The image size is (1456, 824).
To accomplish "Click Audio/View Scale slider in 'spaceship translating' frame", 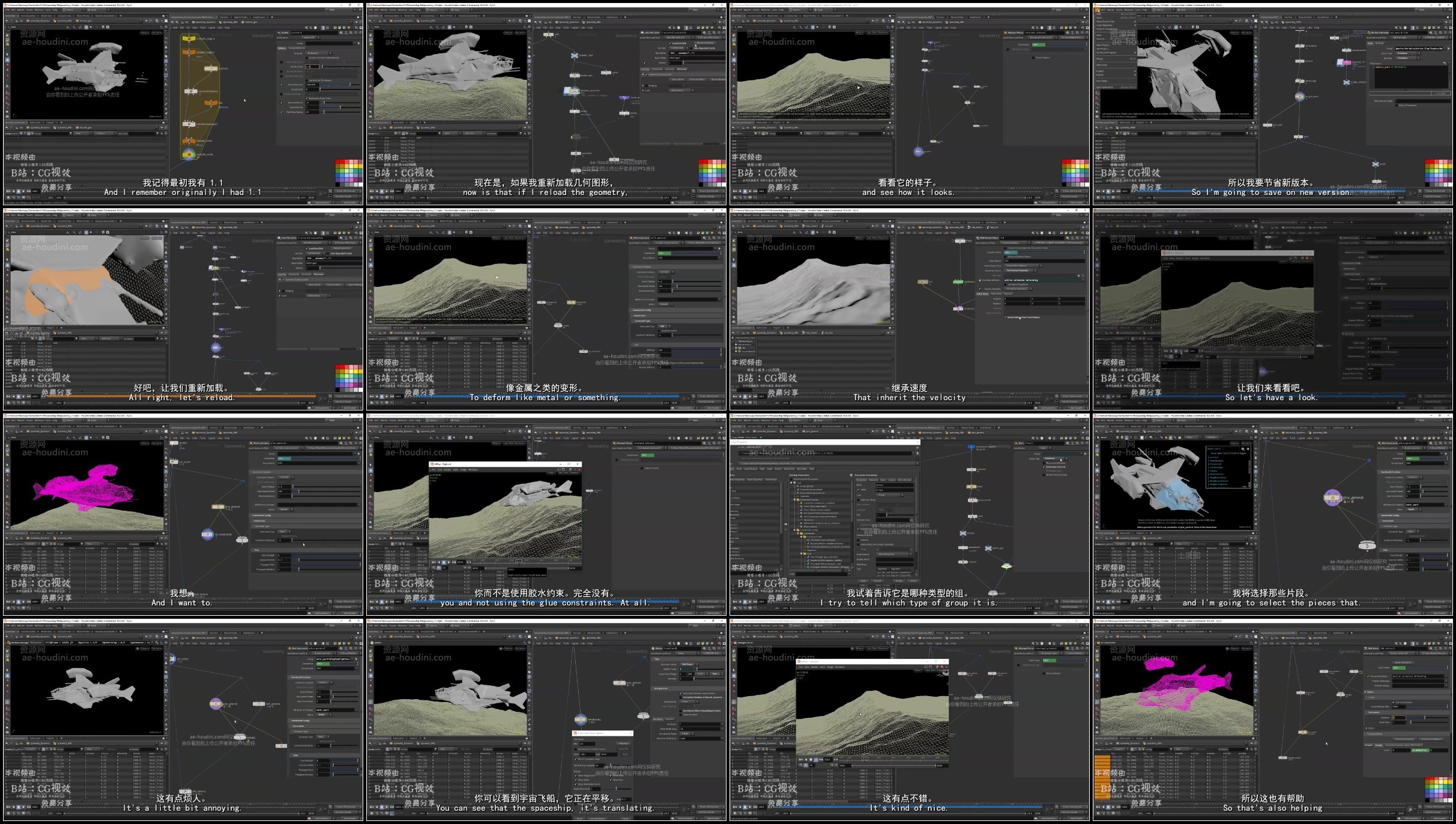I will (617, 789).
